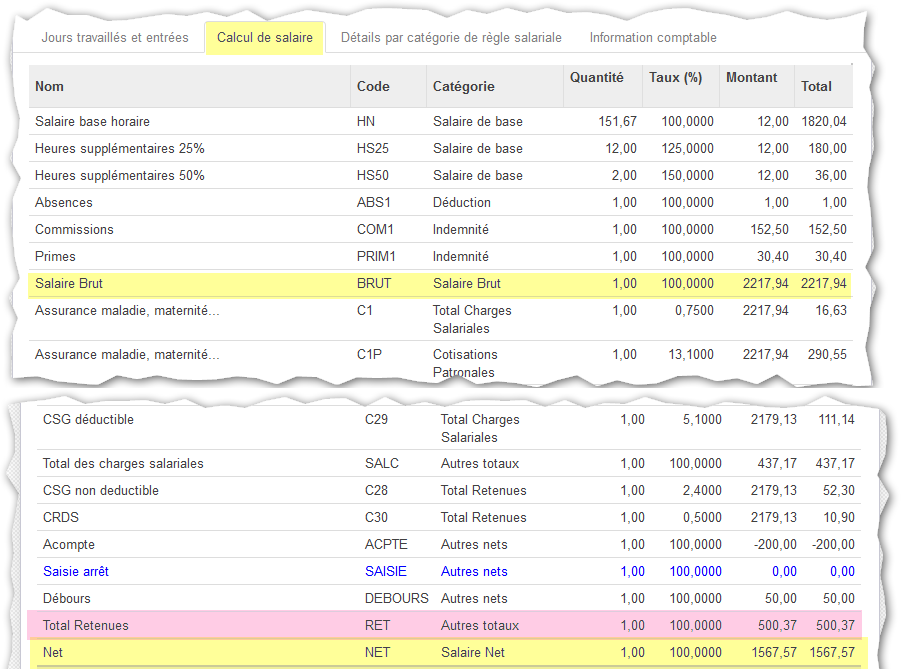Select the Acompte row name
This screenshot has height=669, width=903.
[69, 545]
